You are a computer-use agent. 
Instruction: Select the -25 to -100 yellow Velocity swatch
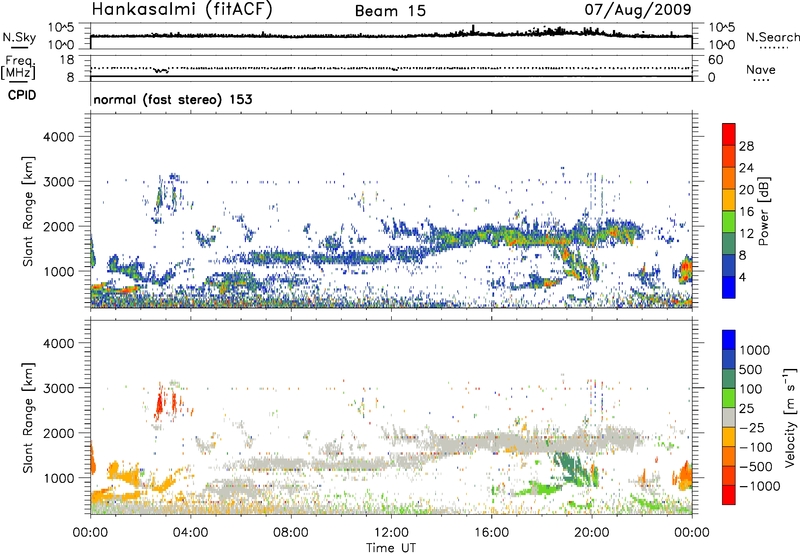[x=729, y=437]
